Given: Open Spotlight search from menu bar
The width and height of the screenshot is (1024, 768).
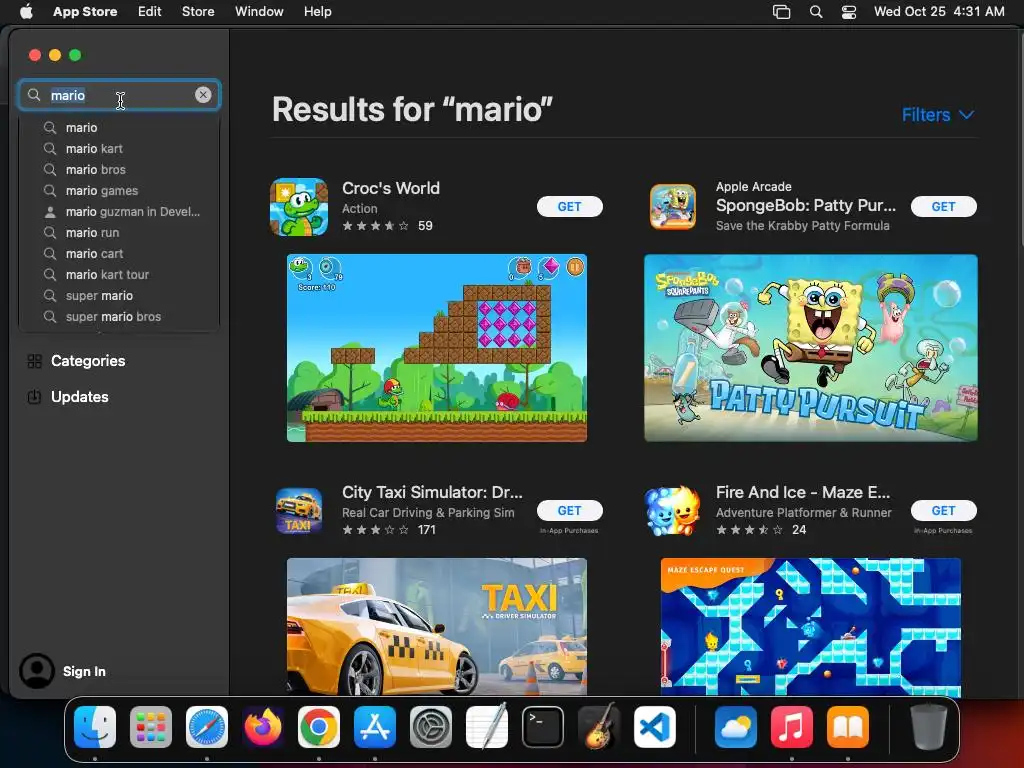Looking at the screenshot, I should (x=816, y=12).
